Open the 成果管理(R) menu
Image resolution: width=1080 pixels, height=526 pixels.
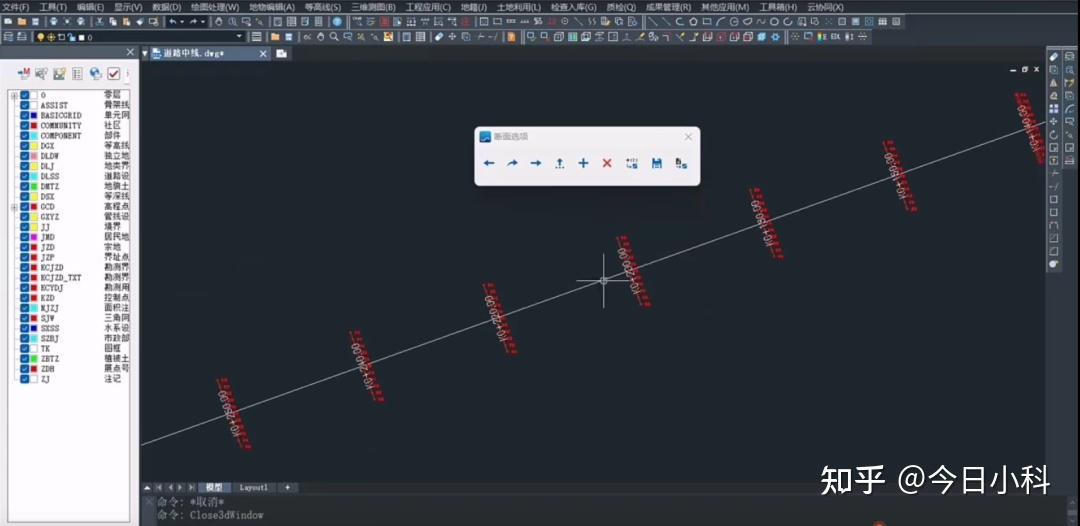pos(668,7)
